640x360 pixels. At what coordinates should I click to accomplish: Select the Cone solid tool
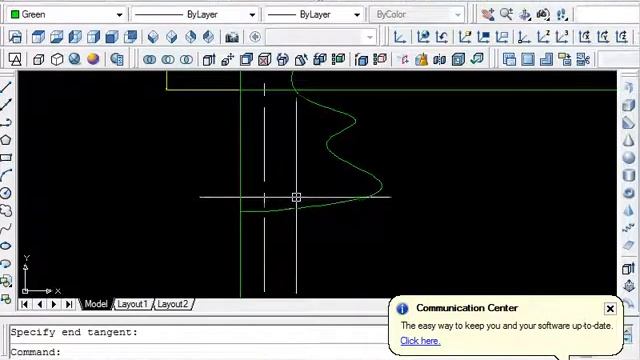click(629, 140)
